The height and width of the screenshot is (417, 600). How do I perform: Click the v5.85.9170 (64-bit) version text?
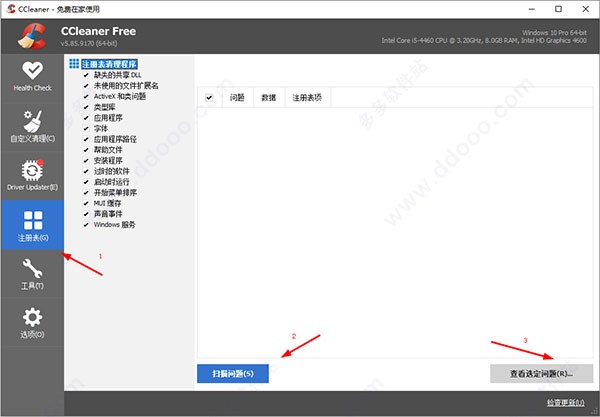89,44
